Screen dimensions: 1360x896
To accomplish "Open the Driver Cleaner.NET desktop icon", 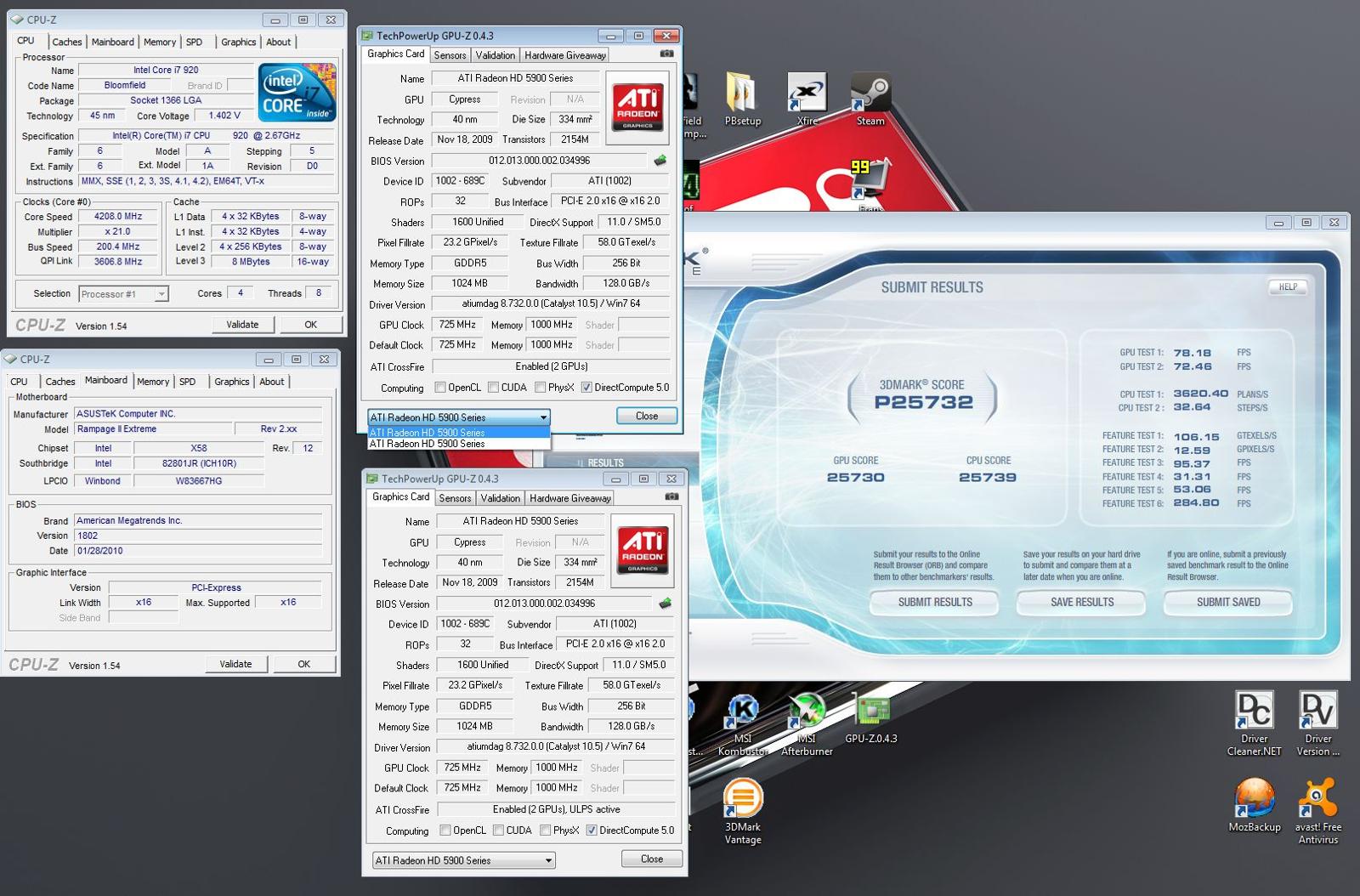I will (x=1254, y=723).
